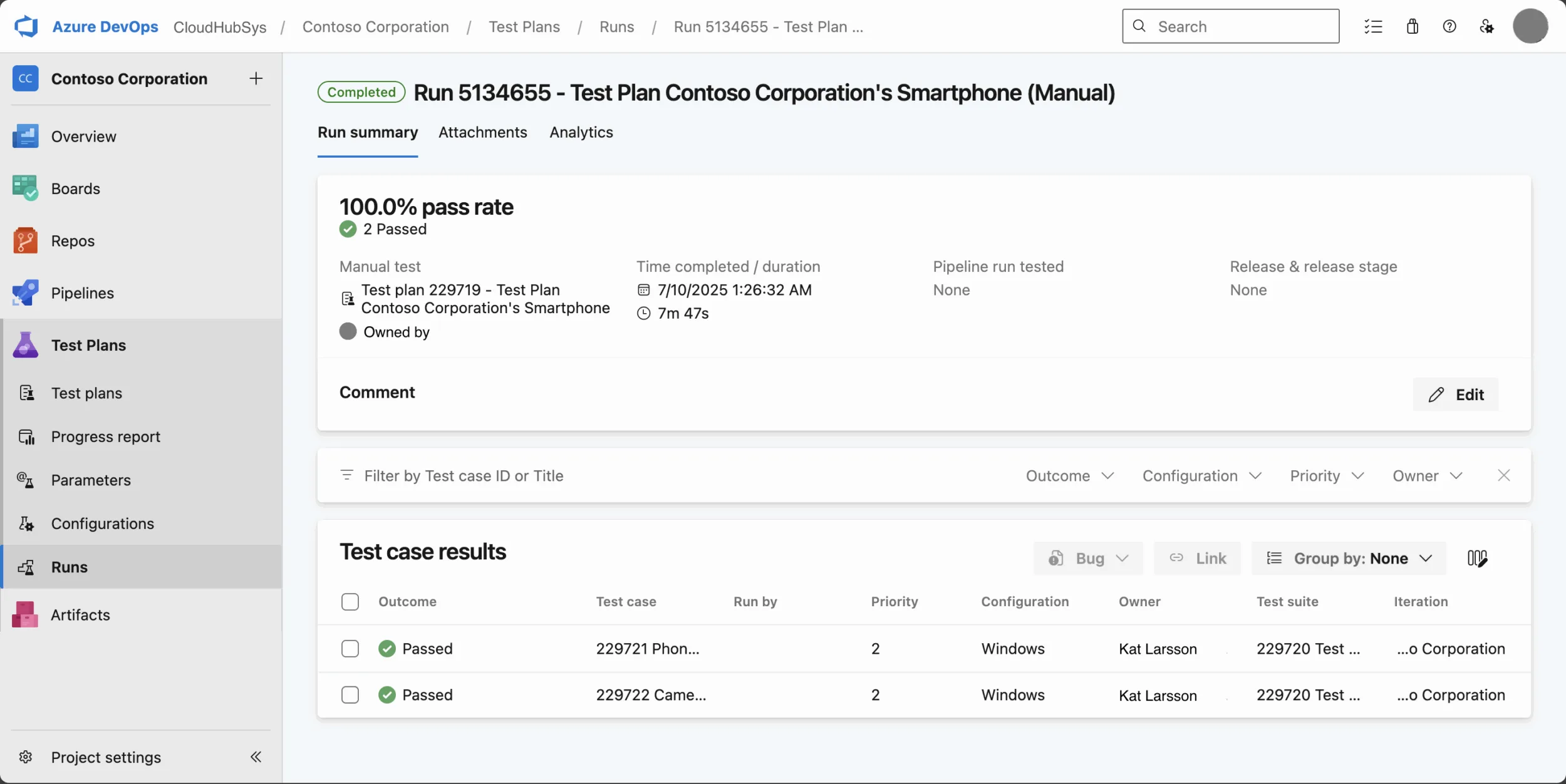Open the Analytics tab
Viewport: 1566px width, 784px height.
pos(581,132)
